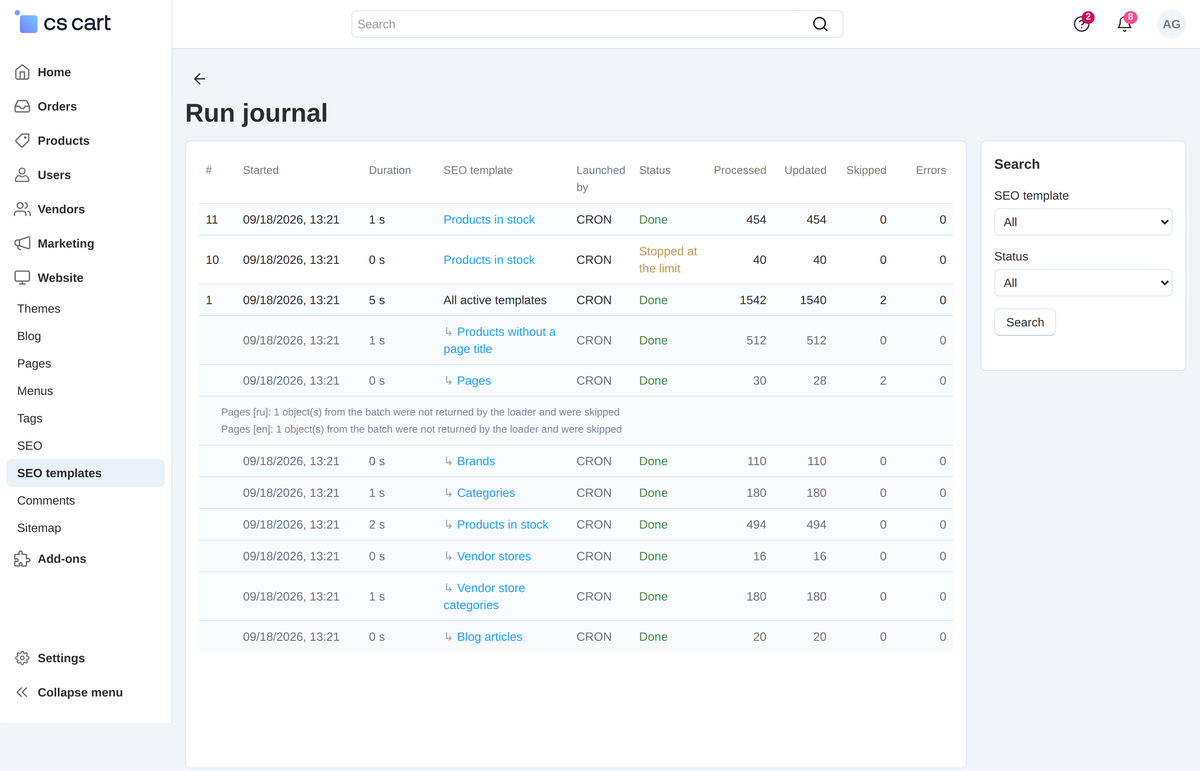The image size is (1200, 771).
Task: Open Products in stock link in run 11
Action: (x=489, y=220)
